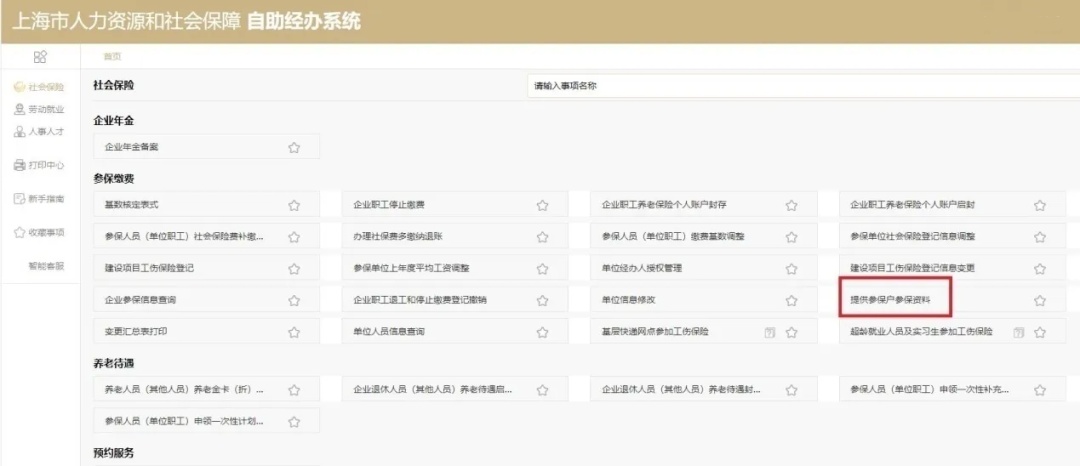
Task: Toggle favorite star for 变更汇总表打印
Action: [294, 332]
